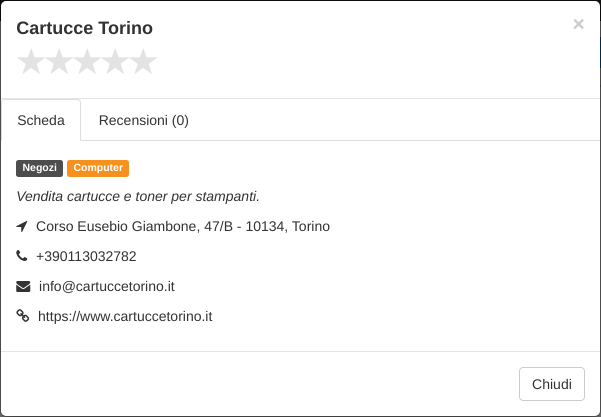Select the orange Computer category badge
Image resolution: width=601 pixels, height=417 pixels.
pos(98,168)
